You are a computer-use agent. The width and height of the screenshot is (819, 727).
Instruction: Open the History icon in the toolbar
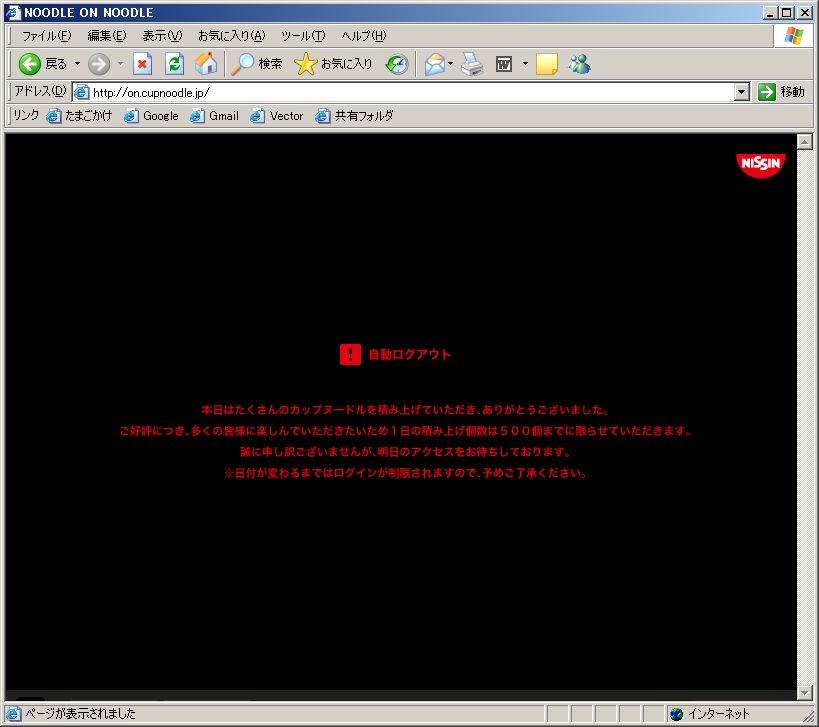coord(397,64)
